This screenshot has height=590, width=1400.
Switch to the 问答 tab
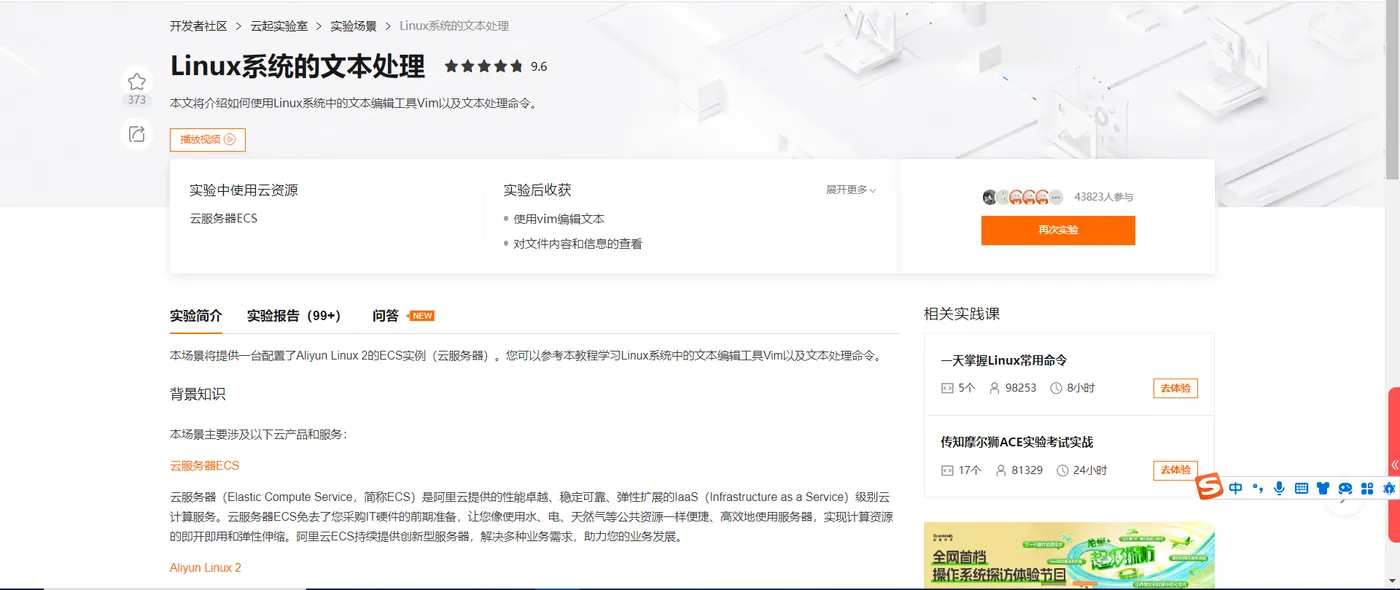386,316
